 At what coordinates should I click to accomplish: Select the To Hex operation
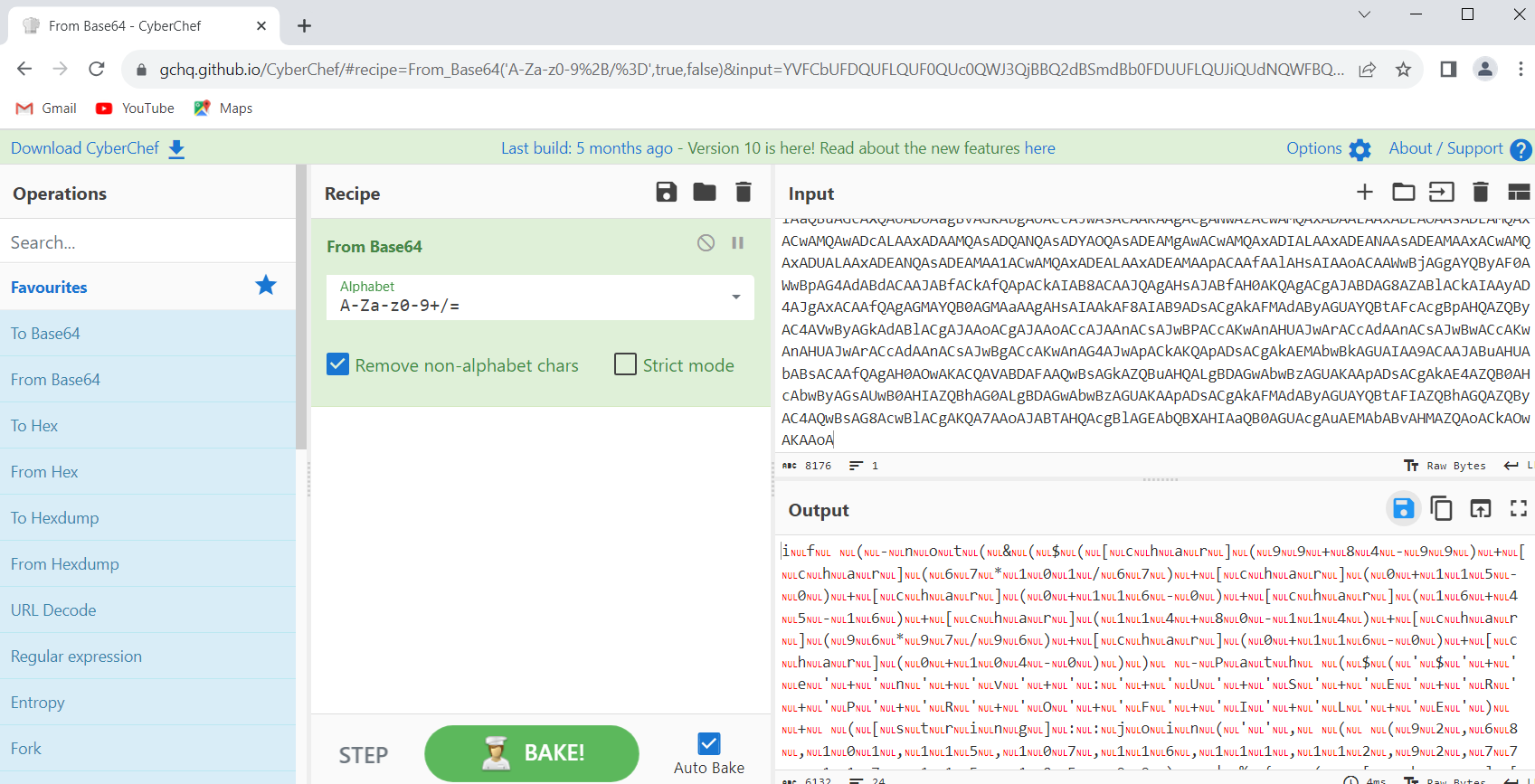[147, 425]
